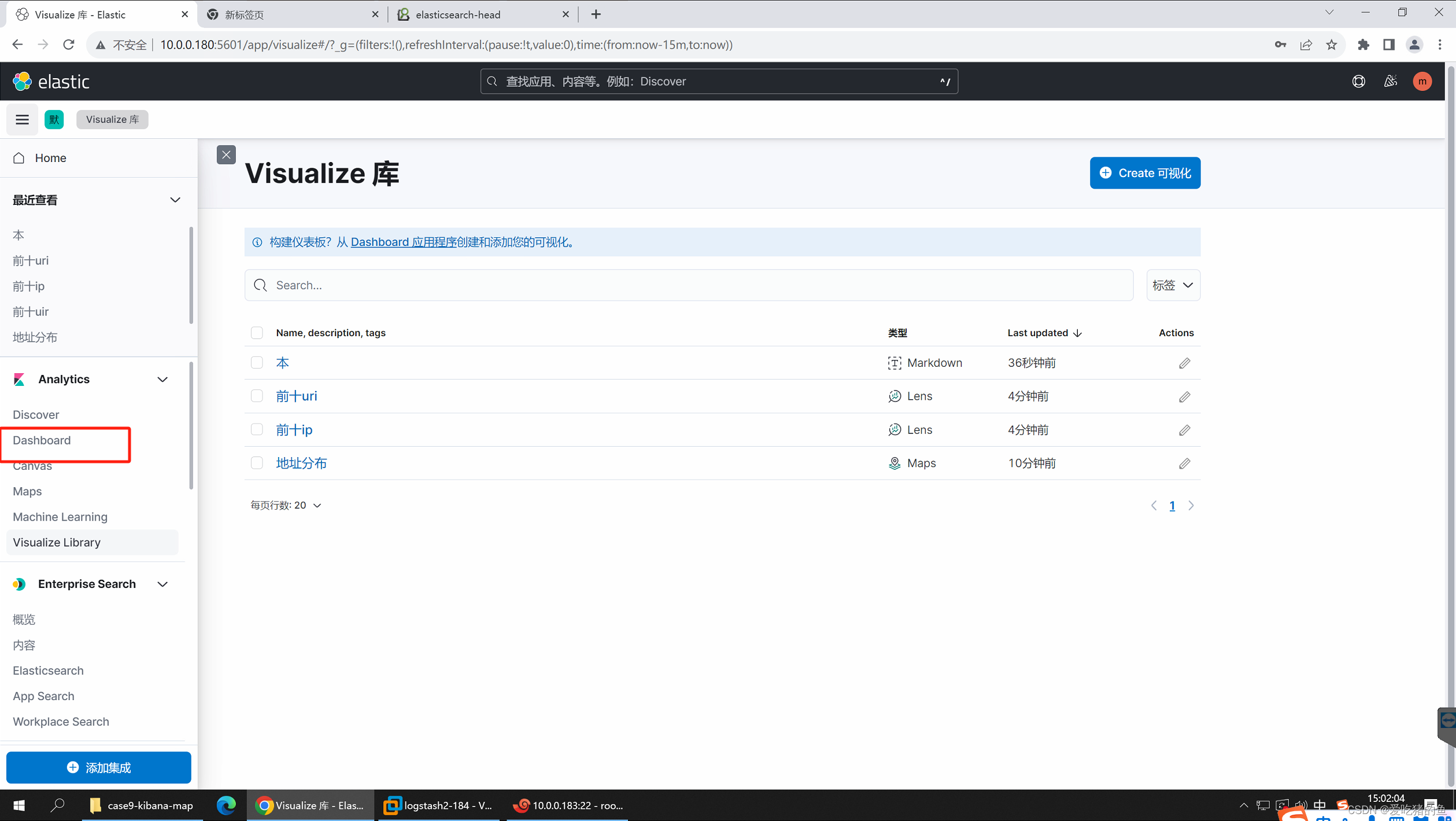Open the user avatar menu
This screenshot has width=1456, height=821.
click(1422, 82)
